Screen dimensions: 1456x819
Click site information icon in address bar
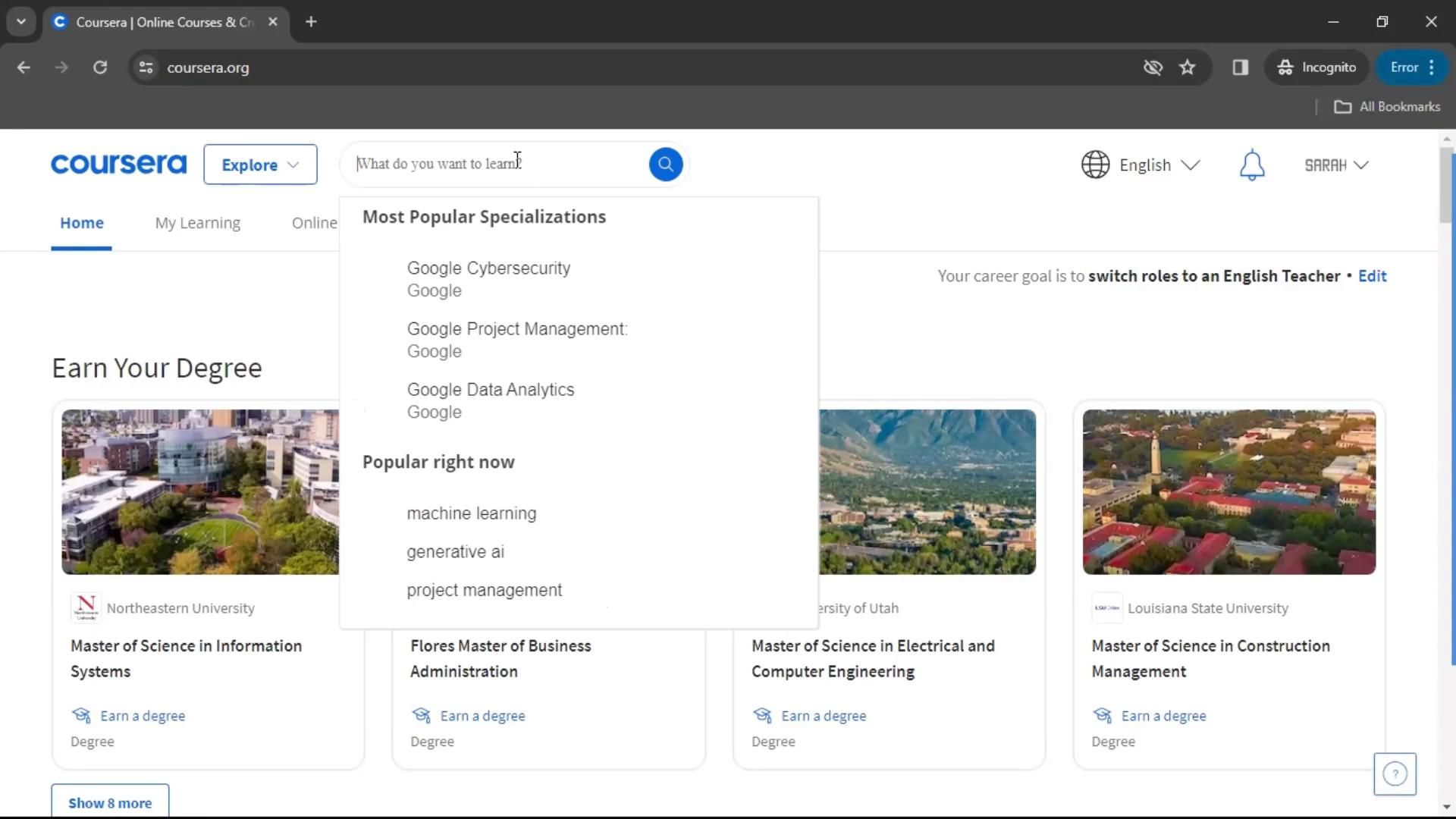click(x=146, y=67)
